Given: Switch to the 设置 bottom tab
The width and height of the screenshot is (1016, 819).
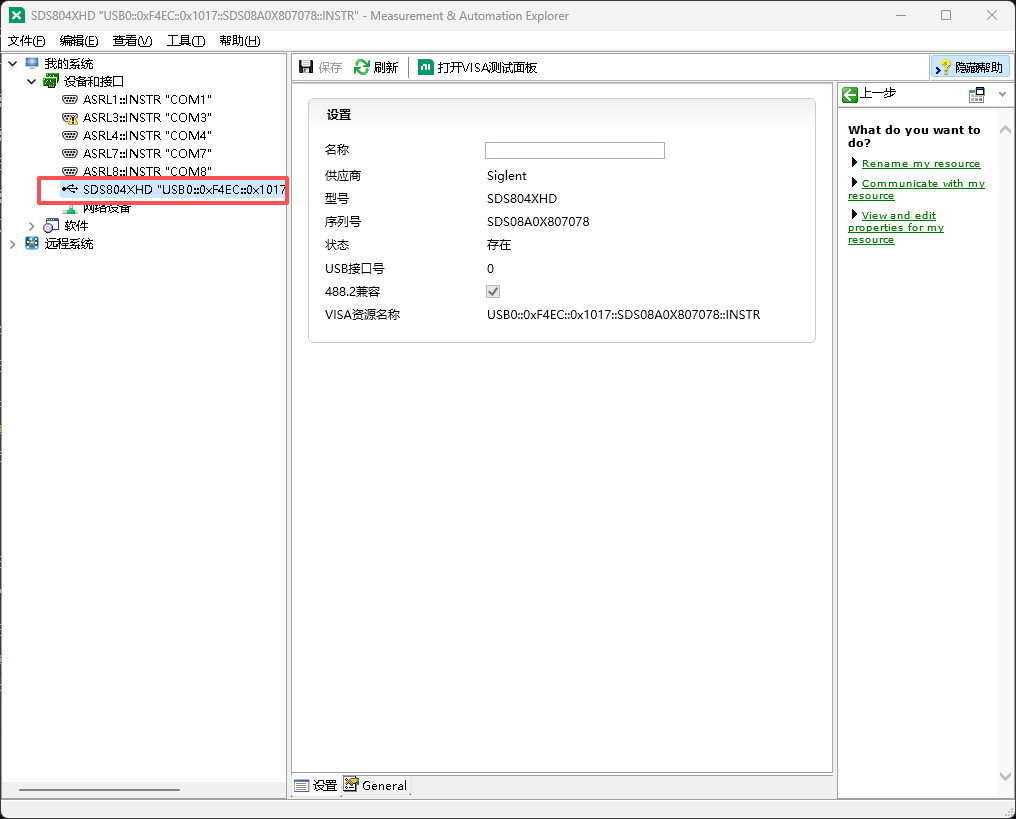Looking at the screenshot, I should click(x=316, y=785).
